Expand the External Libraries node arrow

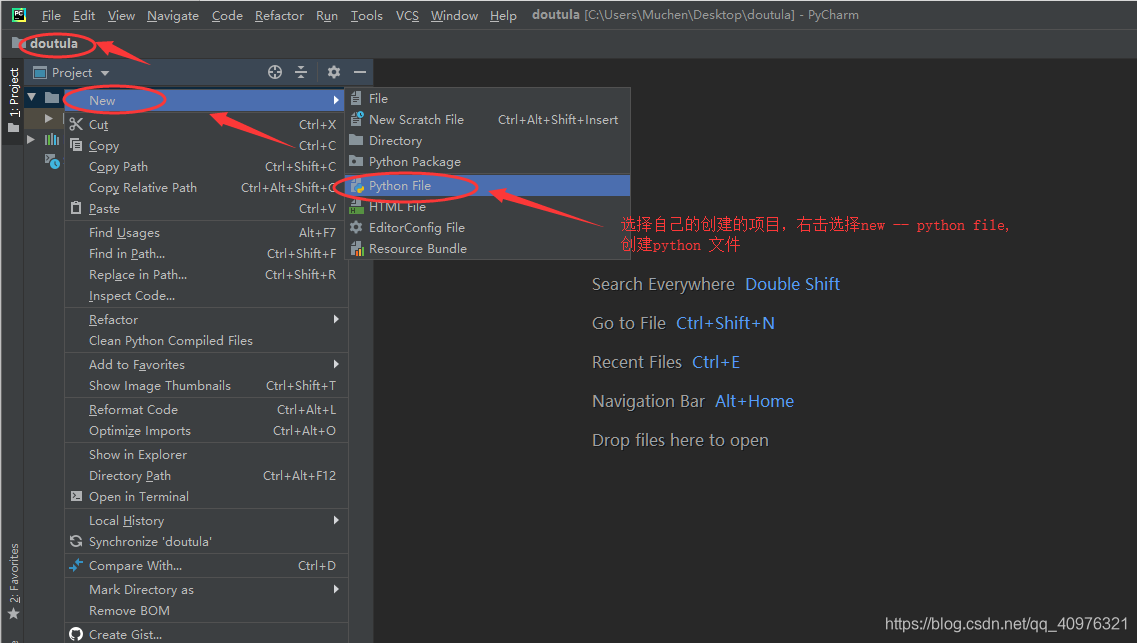30,139
